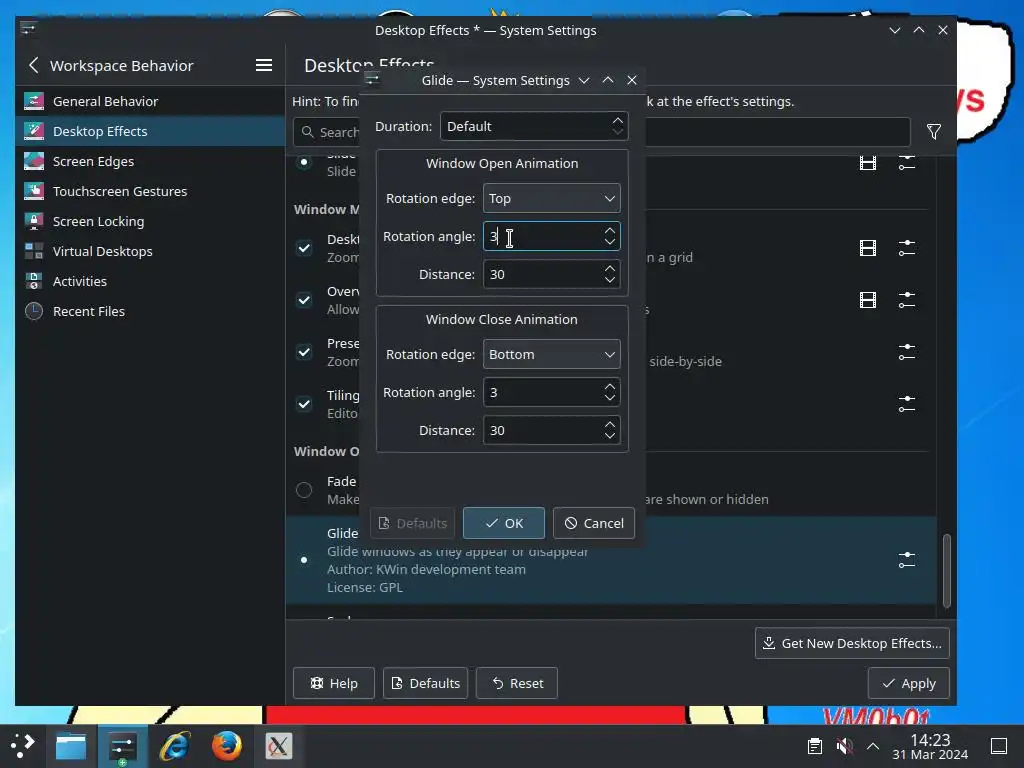
Task: Open the Duration dropdown in Glide dialog
Action: click(x=534, y=126)
